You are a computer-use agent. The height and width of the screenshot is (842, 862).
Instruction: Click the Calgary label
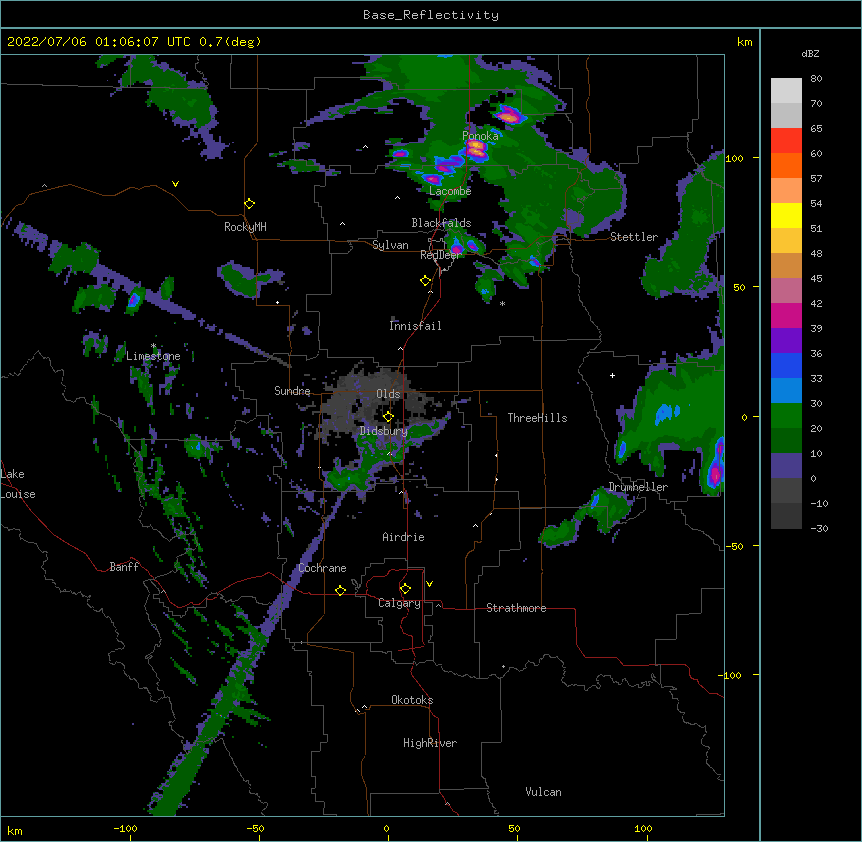(x=400, y=603)
